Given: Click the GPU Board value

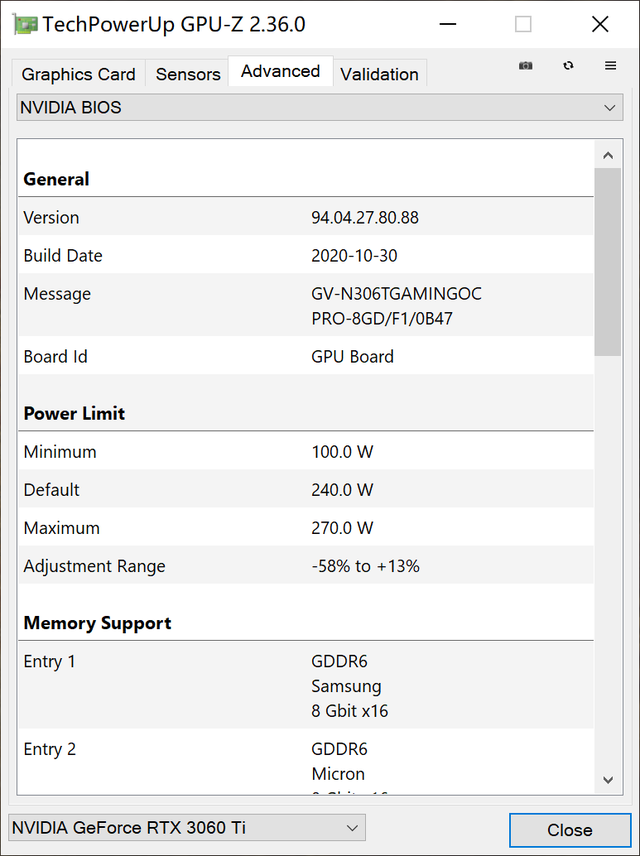Looking at the screenshot, I should tap(352, 356).
